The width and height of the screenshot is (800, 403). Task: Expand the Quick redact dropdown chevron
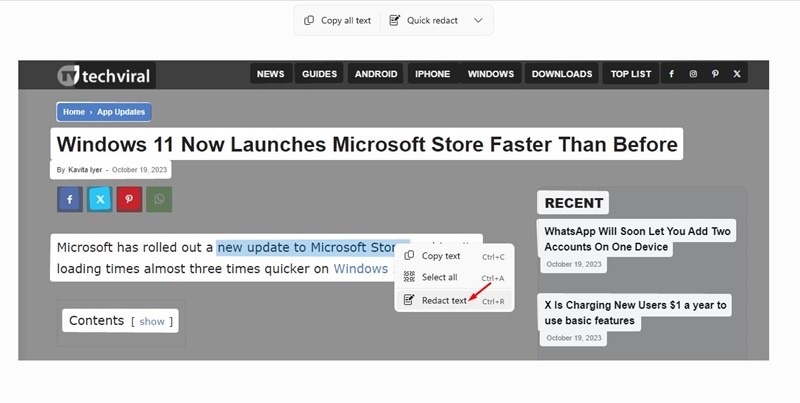(478, 20)
